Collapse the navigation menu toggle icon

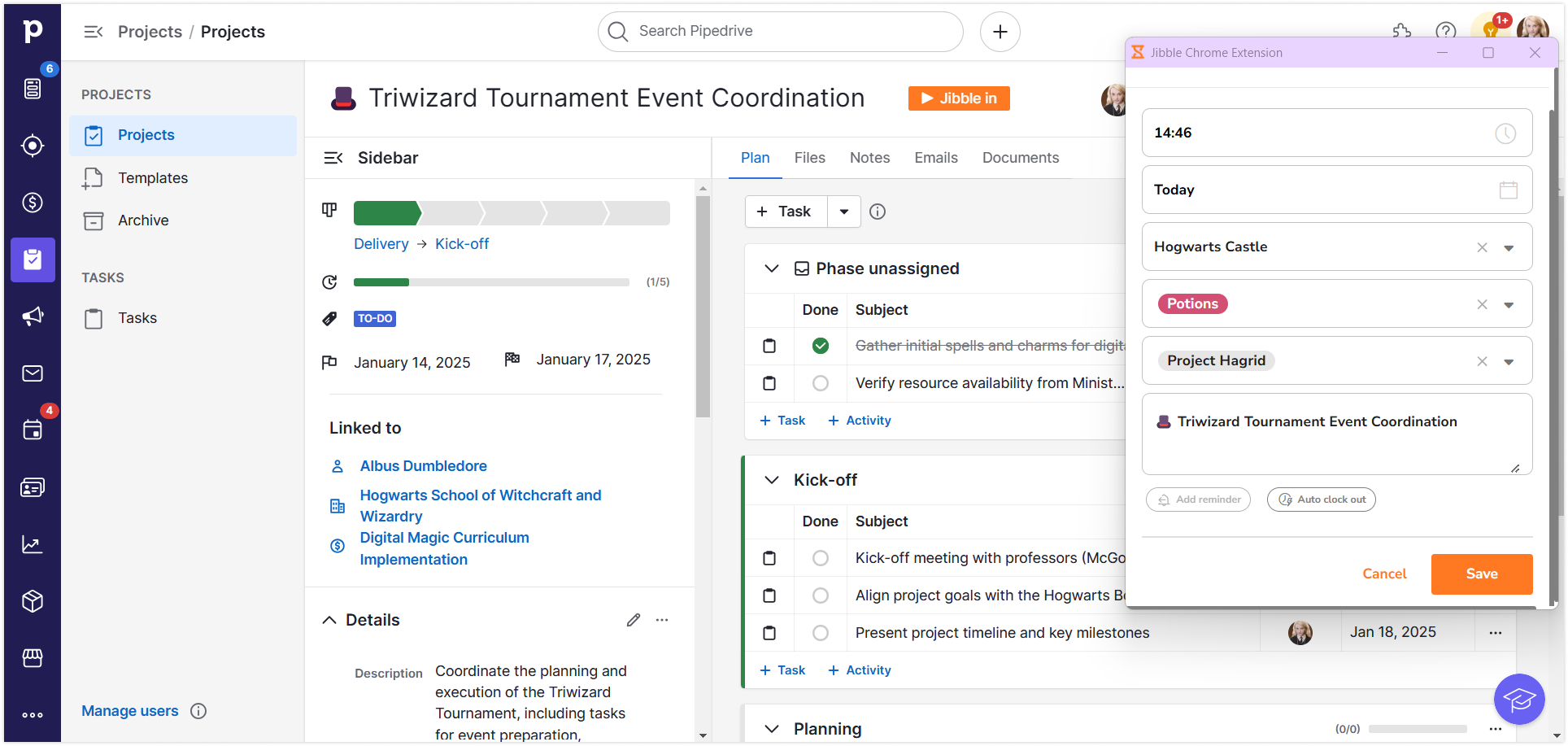94,32
